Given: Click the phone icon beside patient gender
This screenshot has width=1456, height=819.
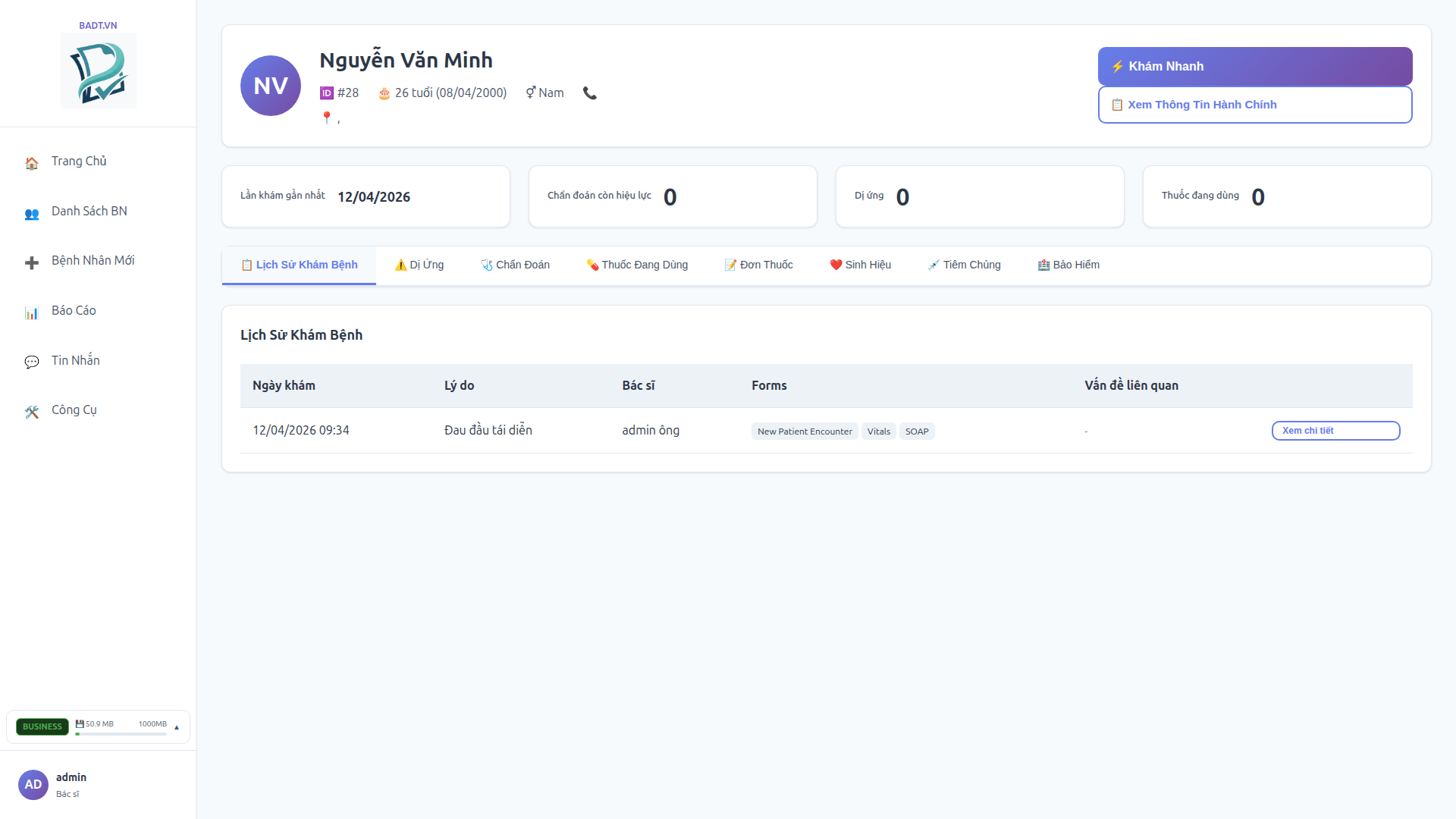Looking at the screenshot, I should click(x=590, y=93).
